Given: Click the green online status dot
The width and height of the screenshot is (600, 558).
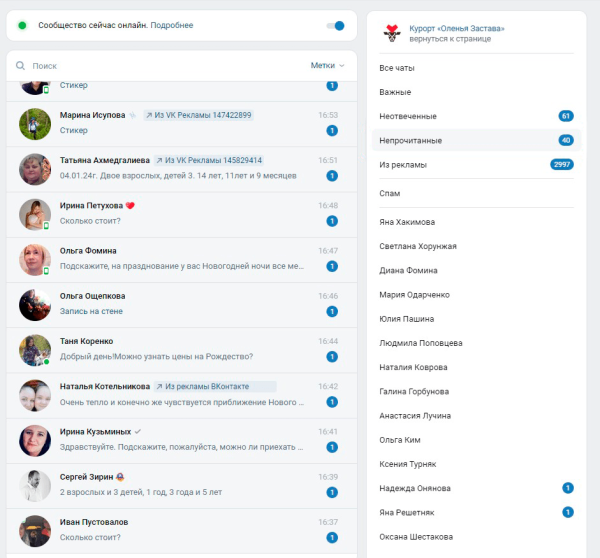Looking at the screenshot, I should tap(22, 25).
